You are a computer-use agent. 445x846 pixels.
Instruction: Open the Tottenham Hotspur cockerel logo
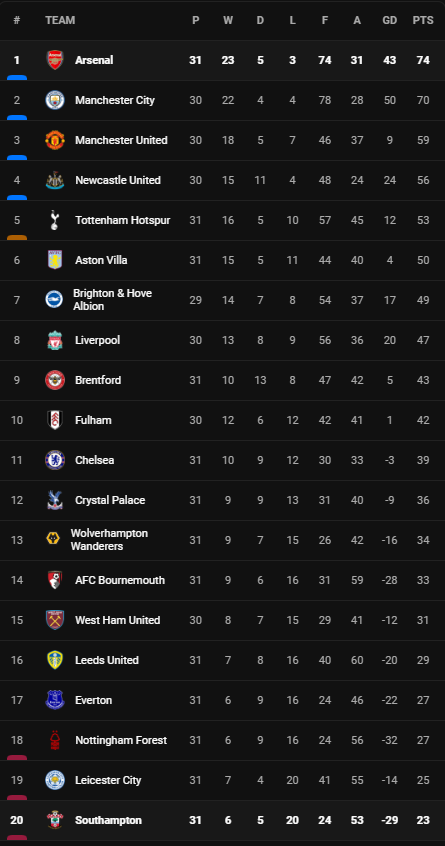pyautogui.click(x=54, y=220)
